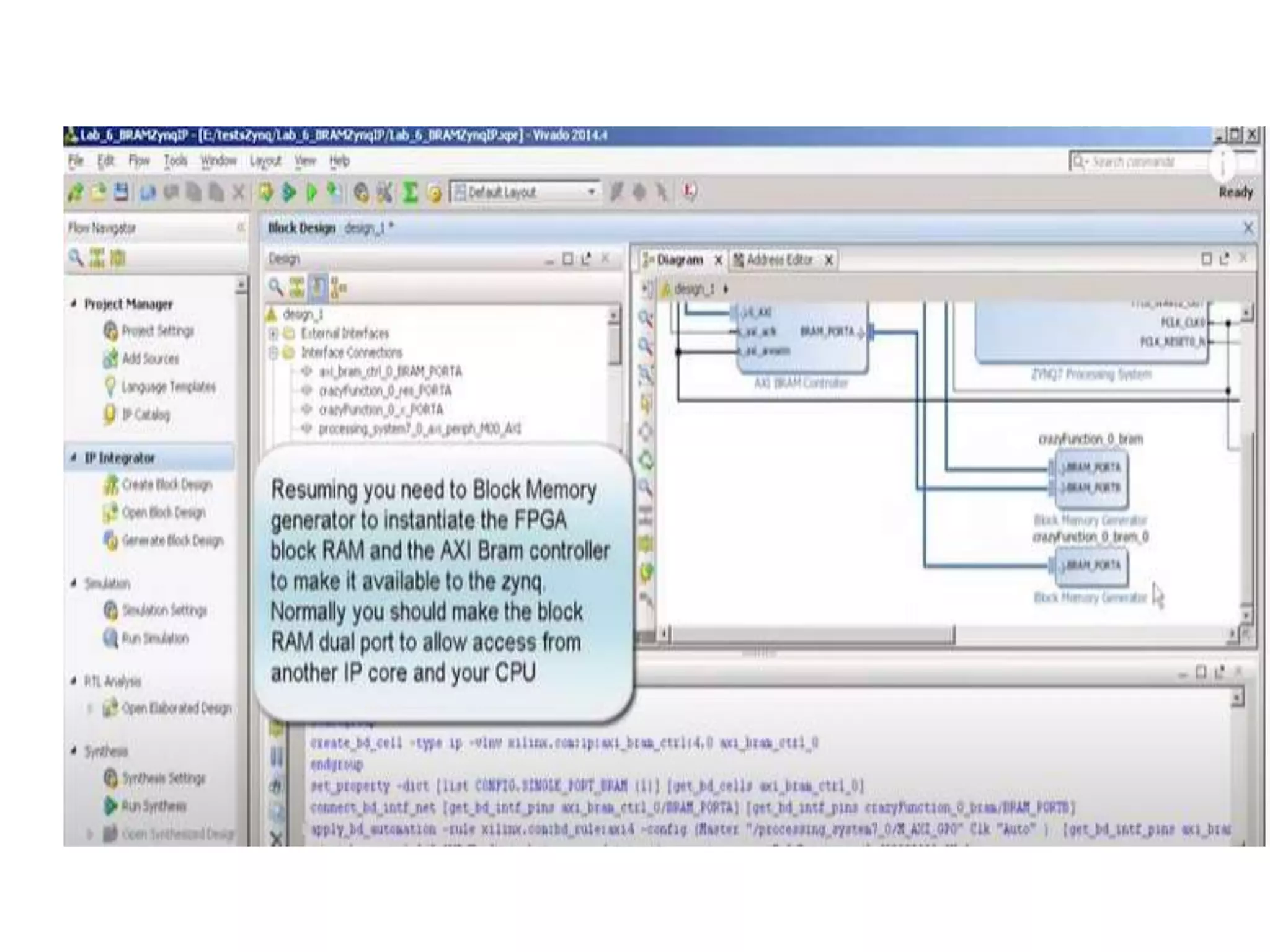The image size is (1270, 952).
Task: Collapse Interface Connections tree node
Action: tap(273, 353)
